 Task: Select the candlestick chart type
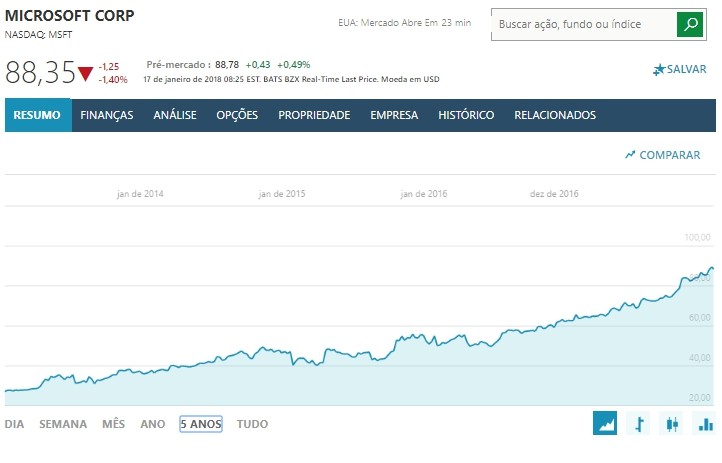tap(672, 424)
